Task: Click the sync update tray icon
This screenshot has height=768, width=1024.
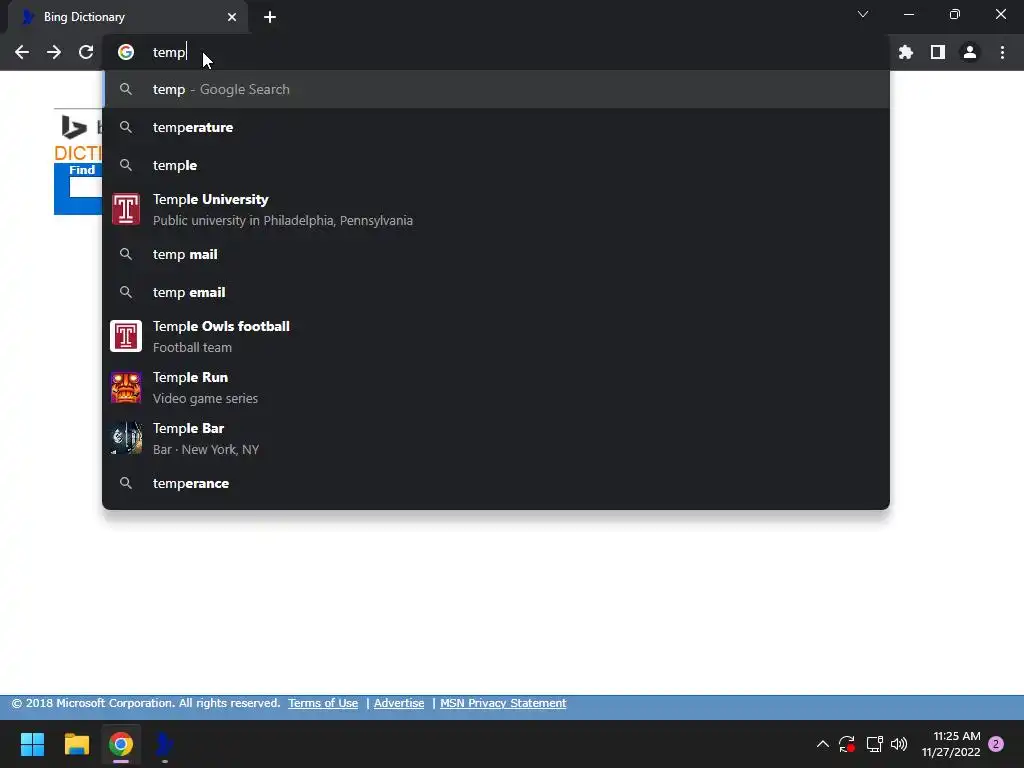Action: tap(847, 744)
